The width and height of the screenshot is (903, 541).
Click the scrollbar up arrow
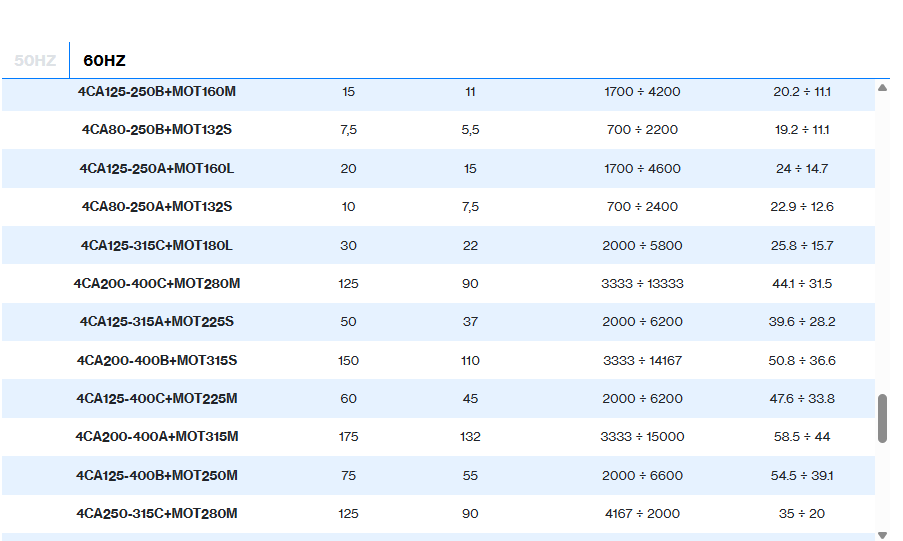pyautogui.click(x=882, y=88)
